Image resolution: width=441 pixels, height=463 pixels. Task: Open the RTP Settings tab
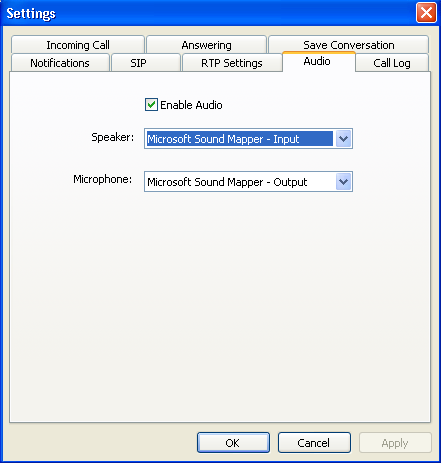point(232,63)
